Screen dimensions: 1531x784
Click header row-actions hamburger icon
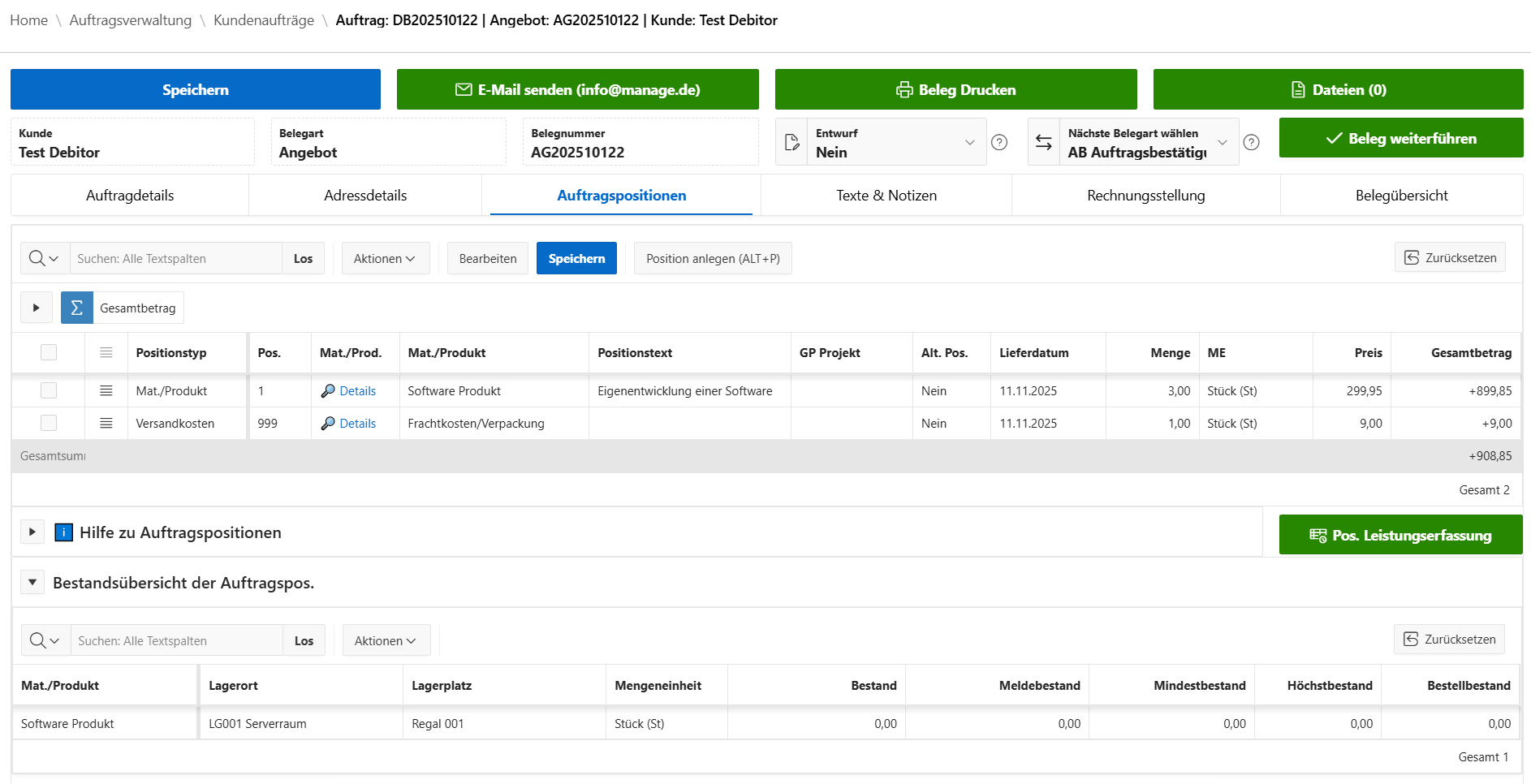(x=106, y=352)
